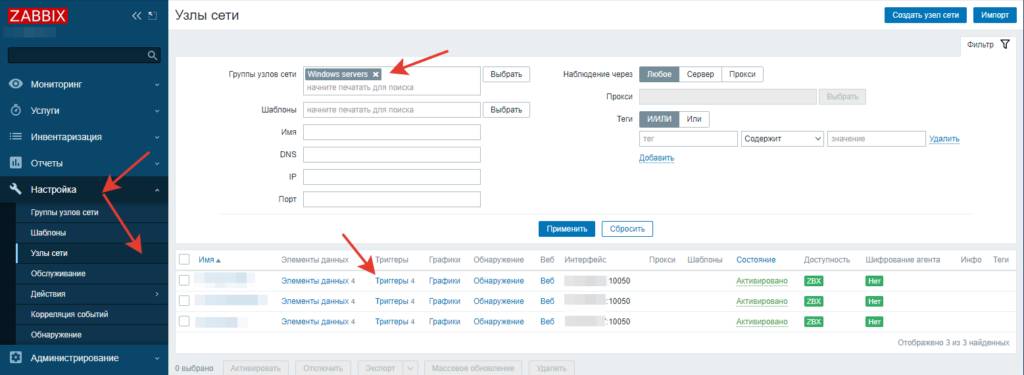Click the Услуги clock icon

(x=16, y=110)
